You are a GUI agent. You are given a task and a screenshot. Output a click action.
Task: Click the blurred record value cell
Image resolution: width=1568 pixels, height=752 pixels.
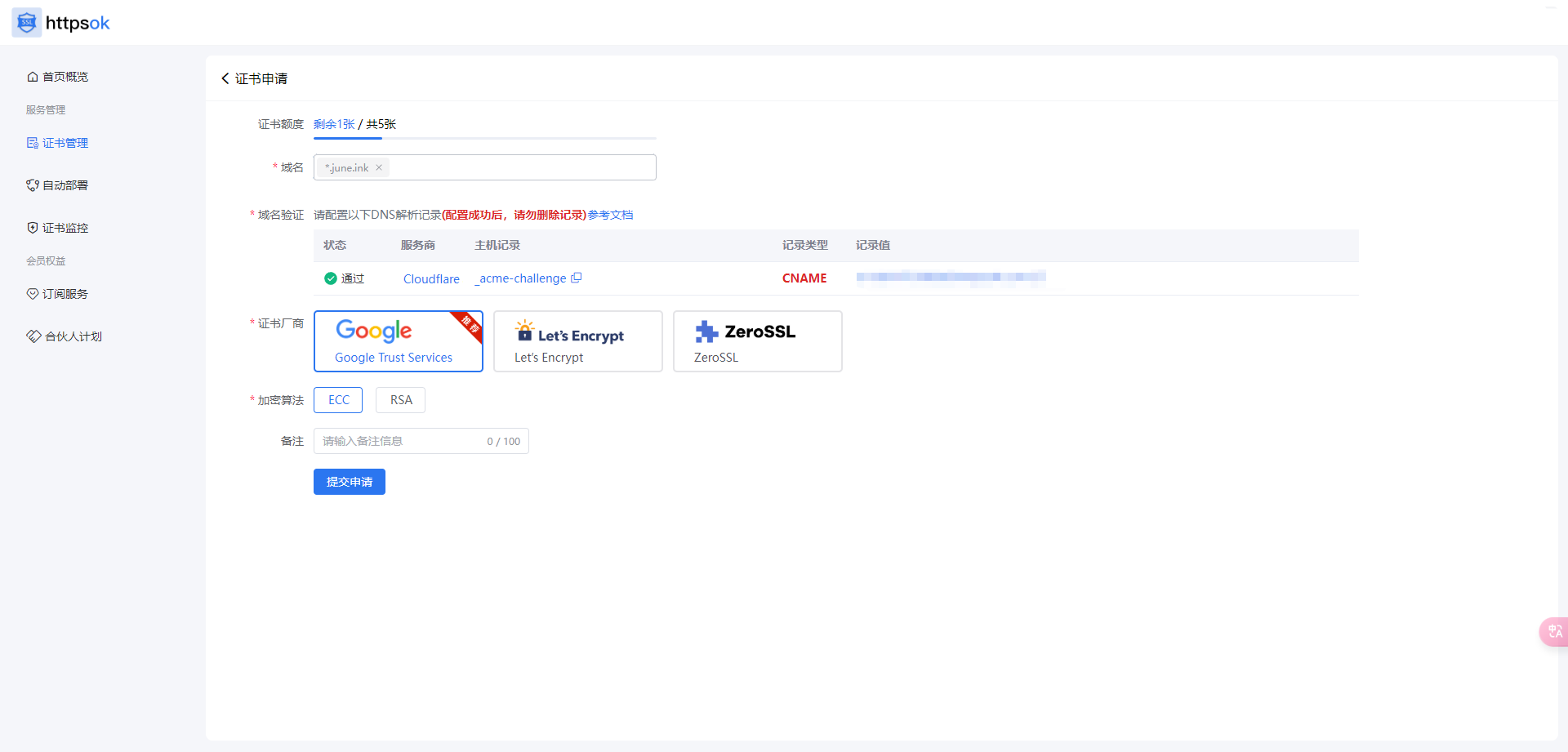(x=951, y=277)
